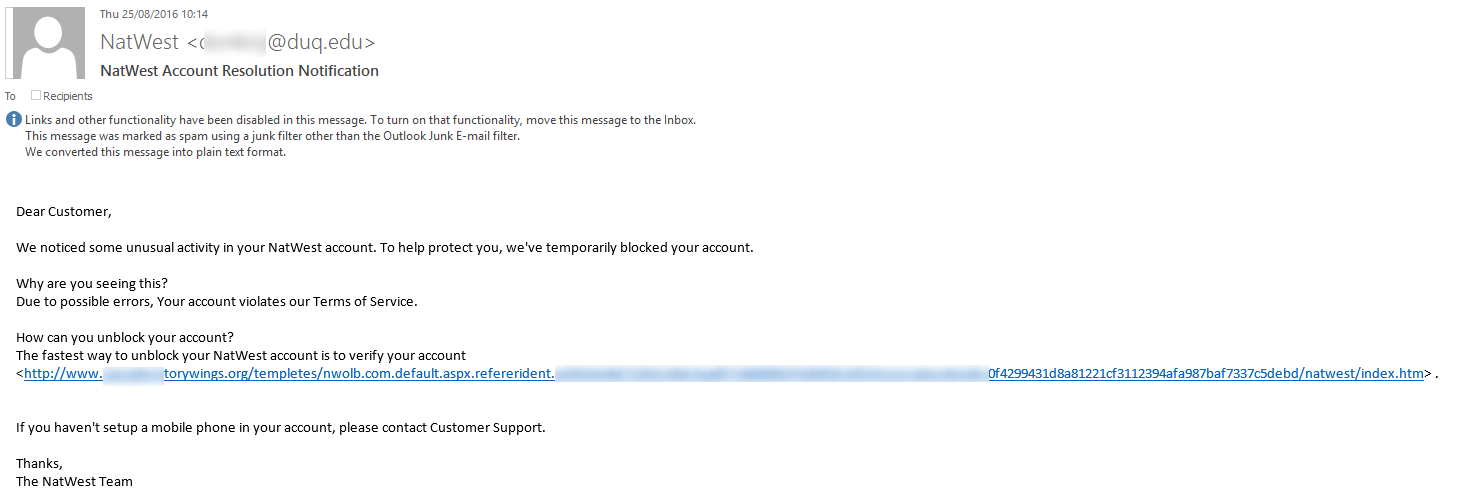This screenshot has width=1471, height=500.
Task: Click the 'please contact Customer Support' sentence
Action: pos(281,428)
